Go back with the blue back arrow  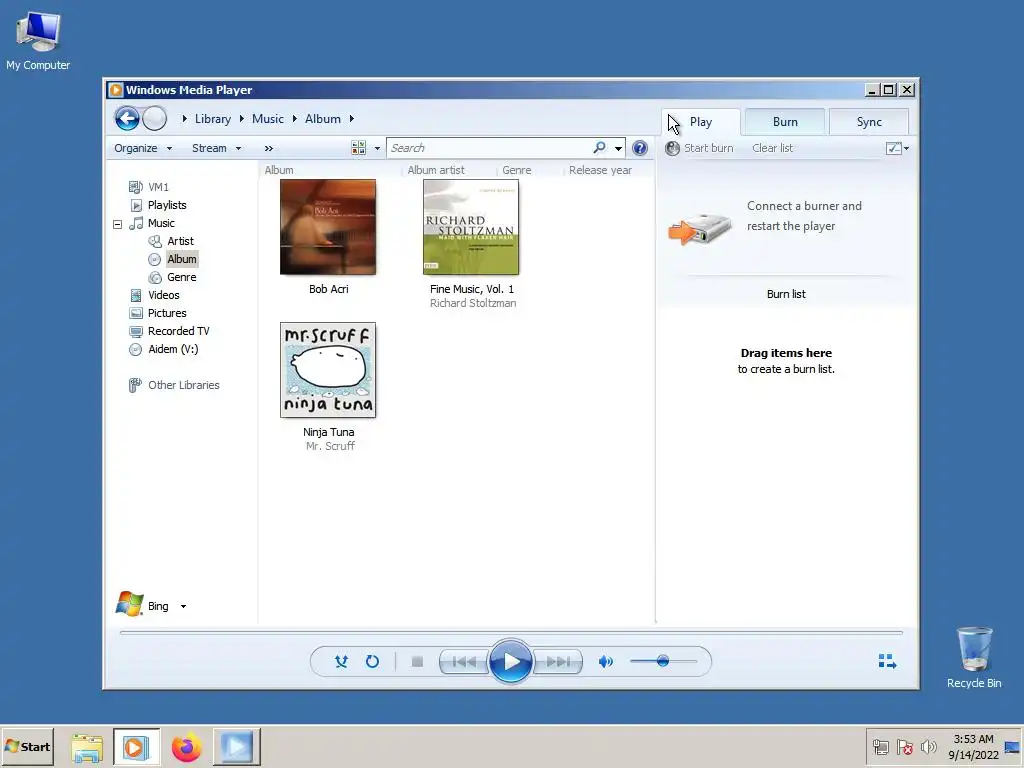coord(127,119)
